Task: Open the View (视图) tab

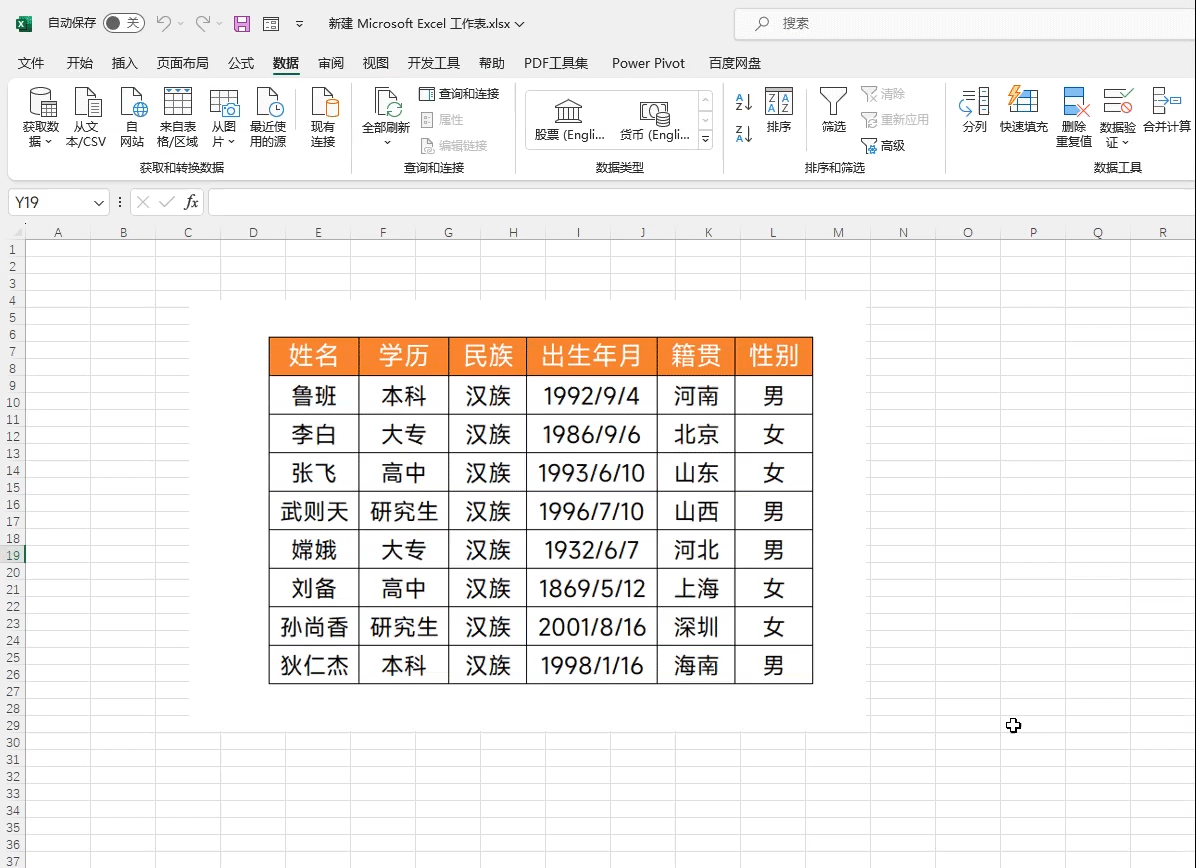Action: pos(375,63)
